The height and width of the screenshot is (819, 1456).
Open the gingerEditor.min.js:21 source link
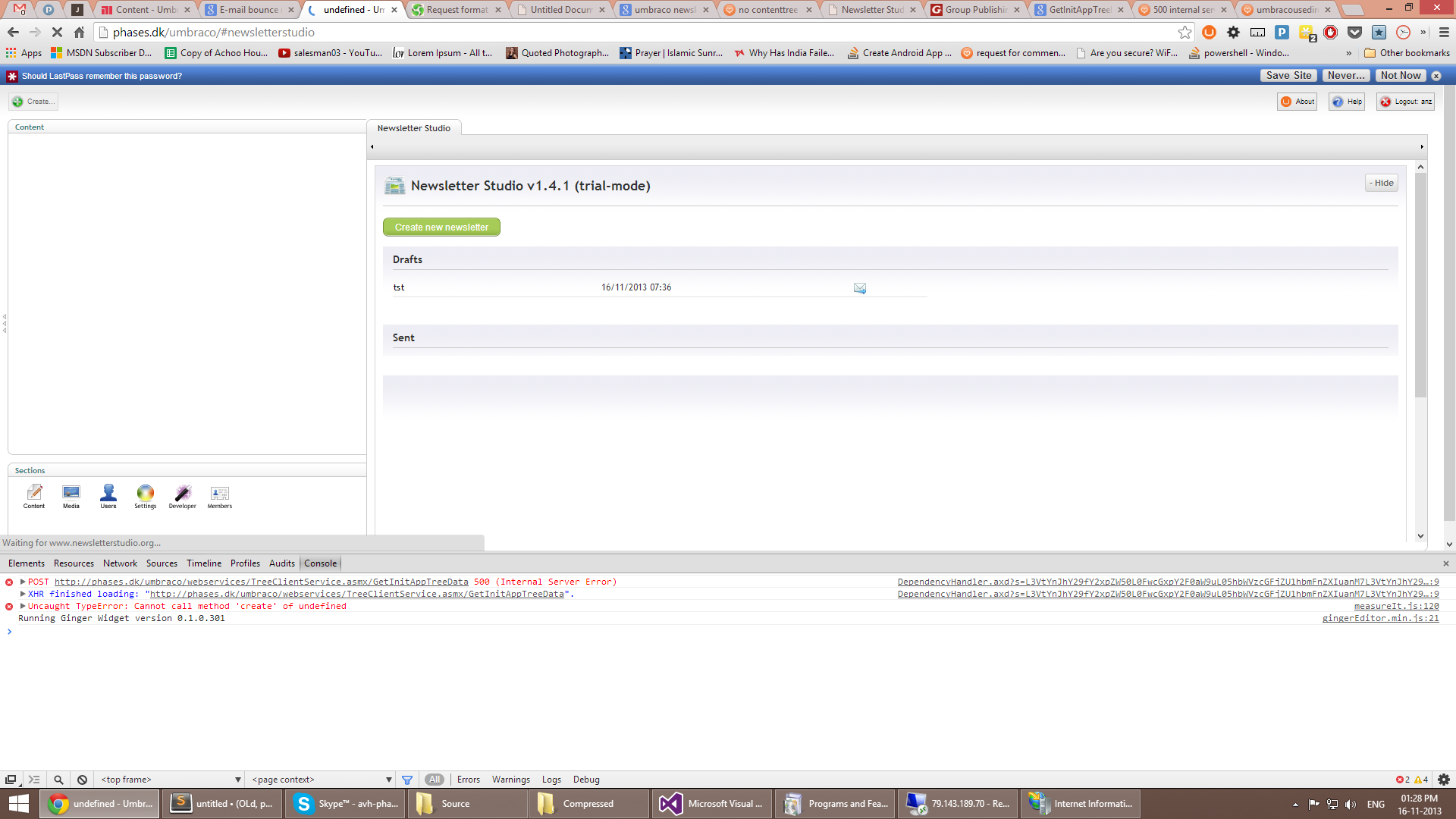[x=1380, y=618]
